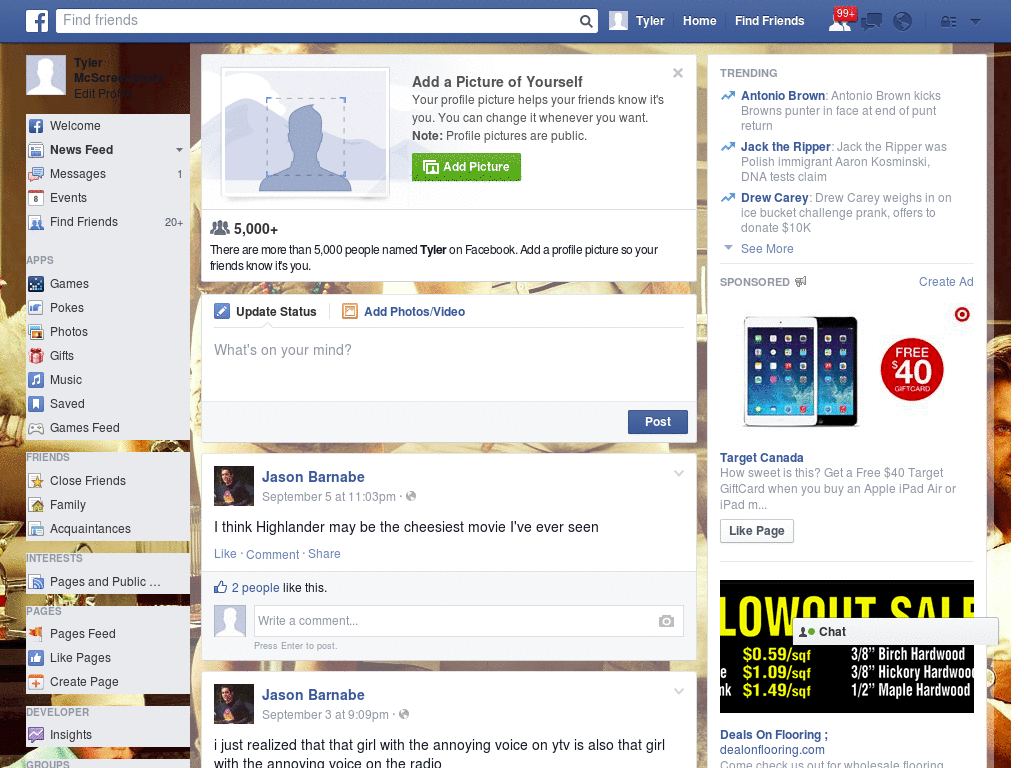The width and height of the screenshot is (1024, 768).
Task: Click the Facebook logo icon
Action: click(37, 21)
